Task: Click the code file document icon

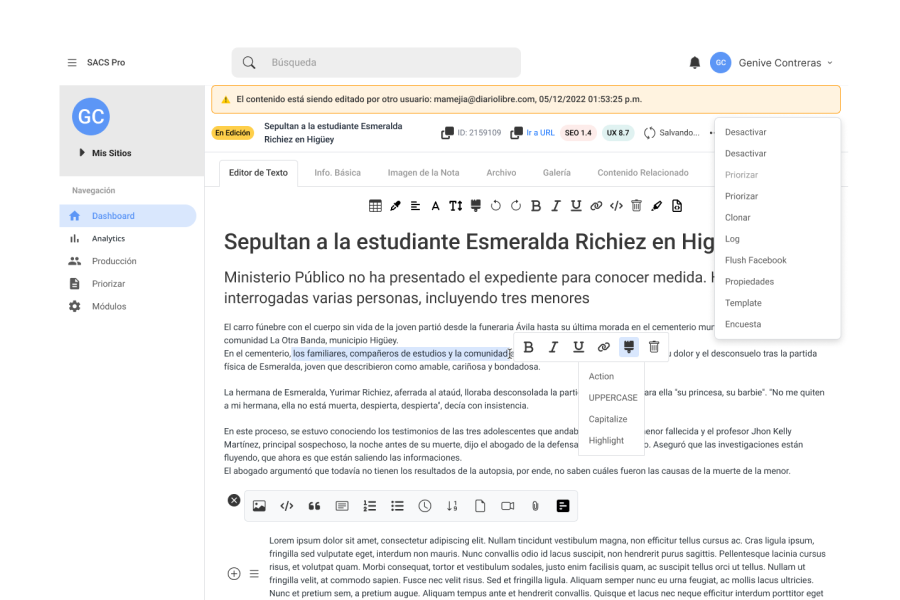Action: (677, 206)
